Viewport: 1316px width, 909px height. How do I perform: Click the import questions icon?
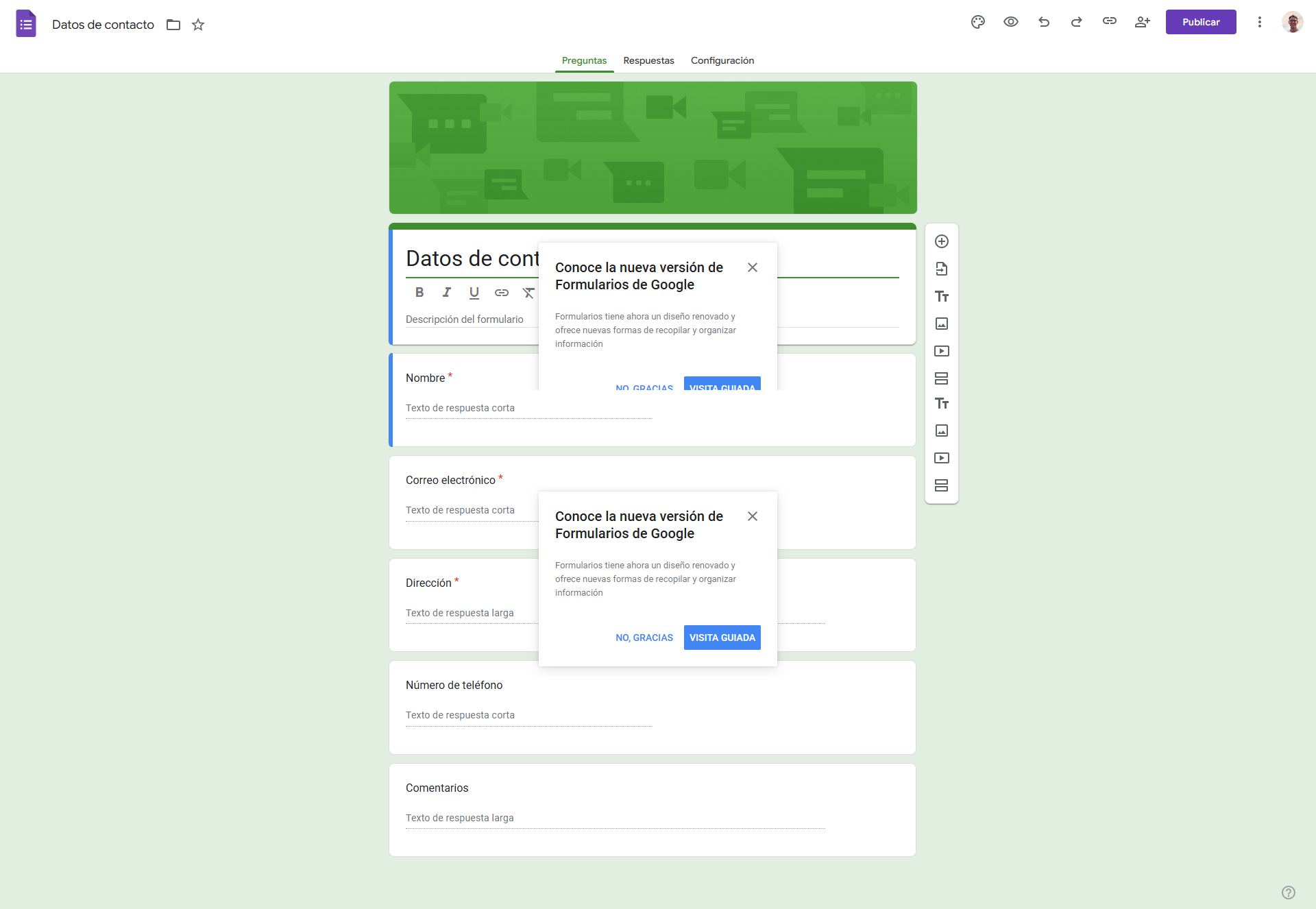(942, 269)
